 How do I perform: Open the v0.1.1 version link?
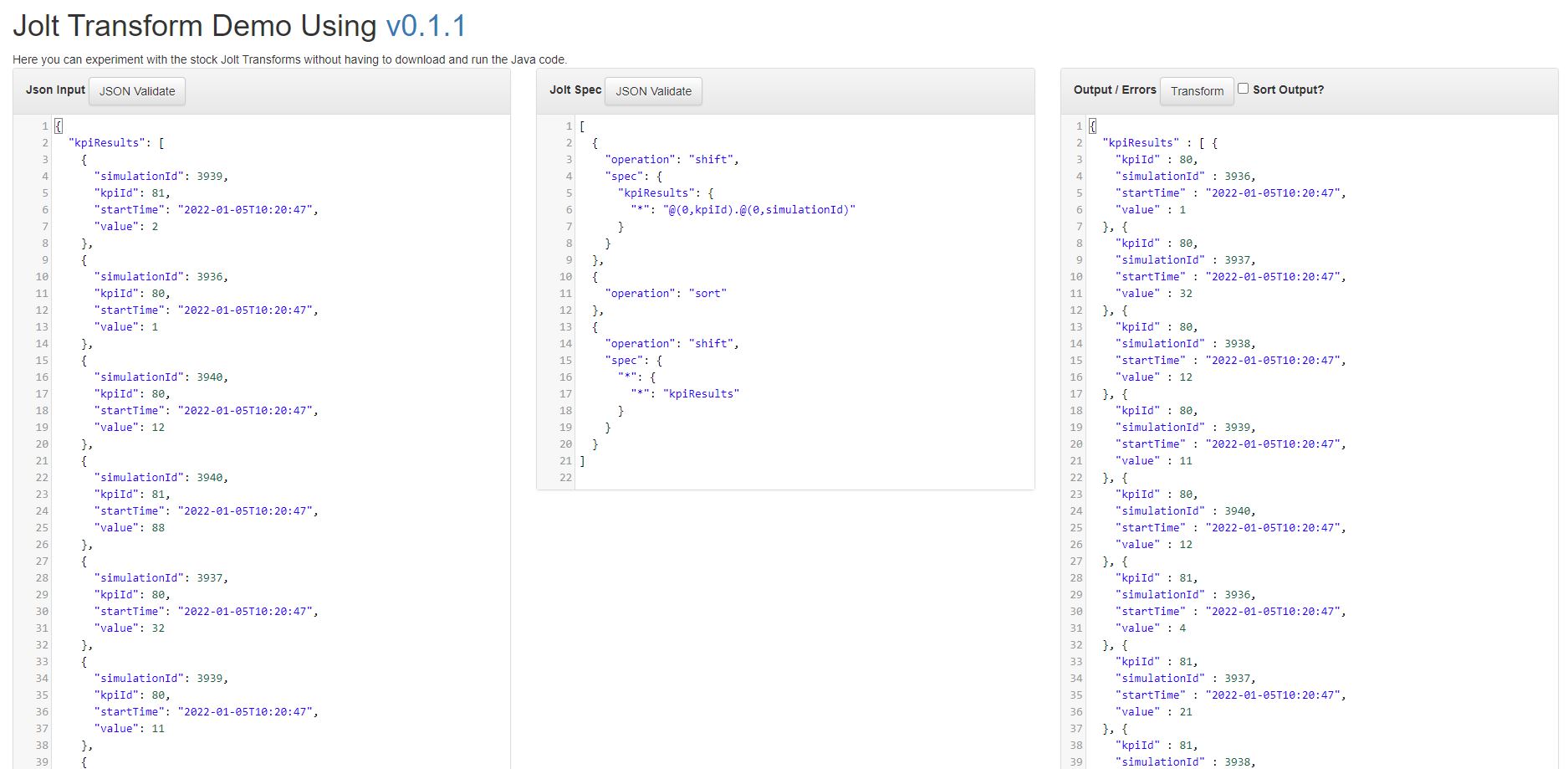click(x=426, y=26)
